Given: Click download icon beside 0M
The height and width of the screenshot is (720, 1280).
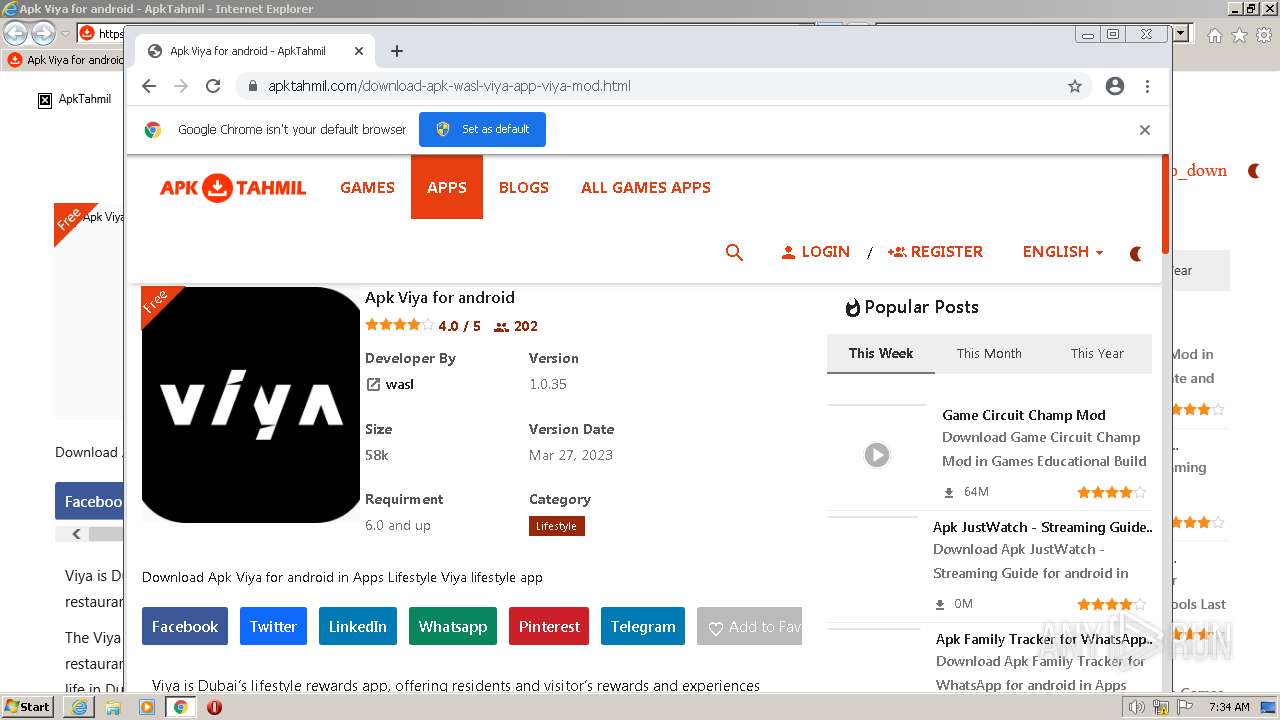Looking at the screenshot, I should [940, 604].
